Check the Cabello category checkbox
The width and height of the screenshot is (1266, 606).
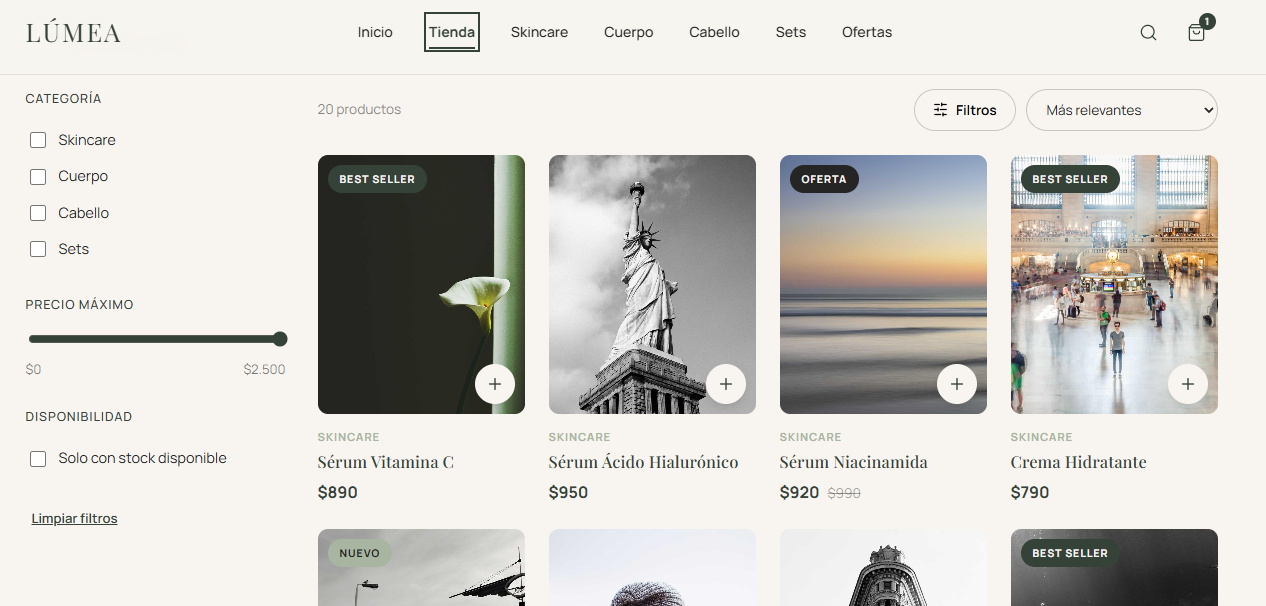coord(38,213)
